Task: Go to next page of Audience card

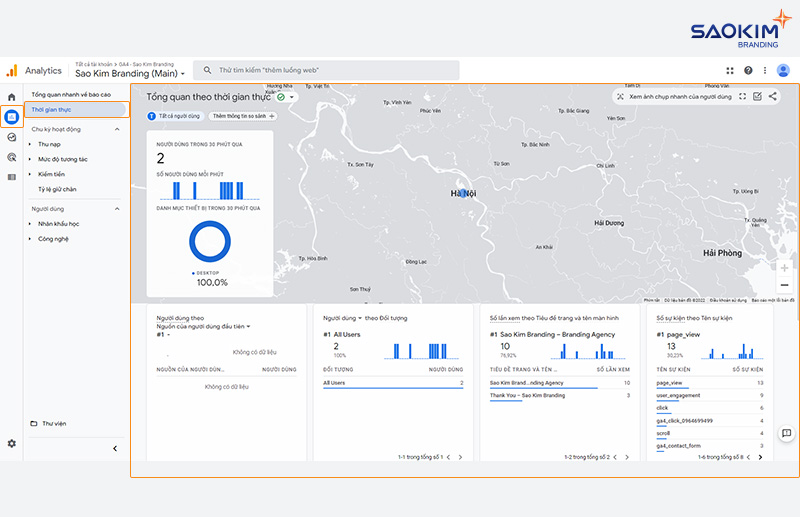Action: 460,457
